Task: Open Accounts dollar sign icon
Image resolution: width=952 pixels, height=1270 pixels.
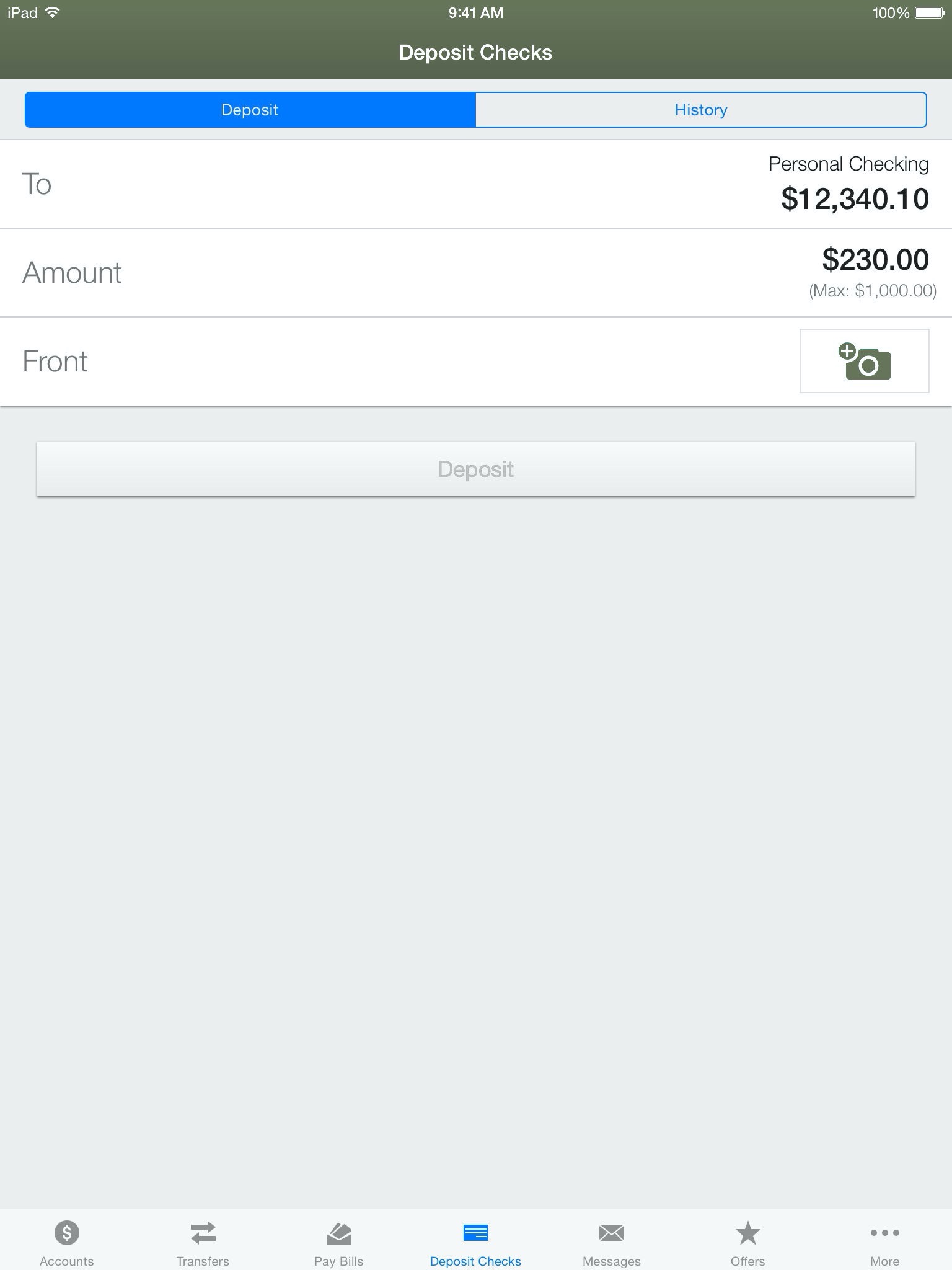Action: pyautogui.click(x=66, y=1233)
